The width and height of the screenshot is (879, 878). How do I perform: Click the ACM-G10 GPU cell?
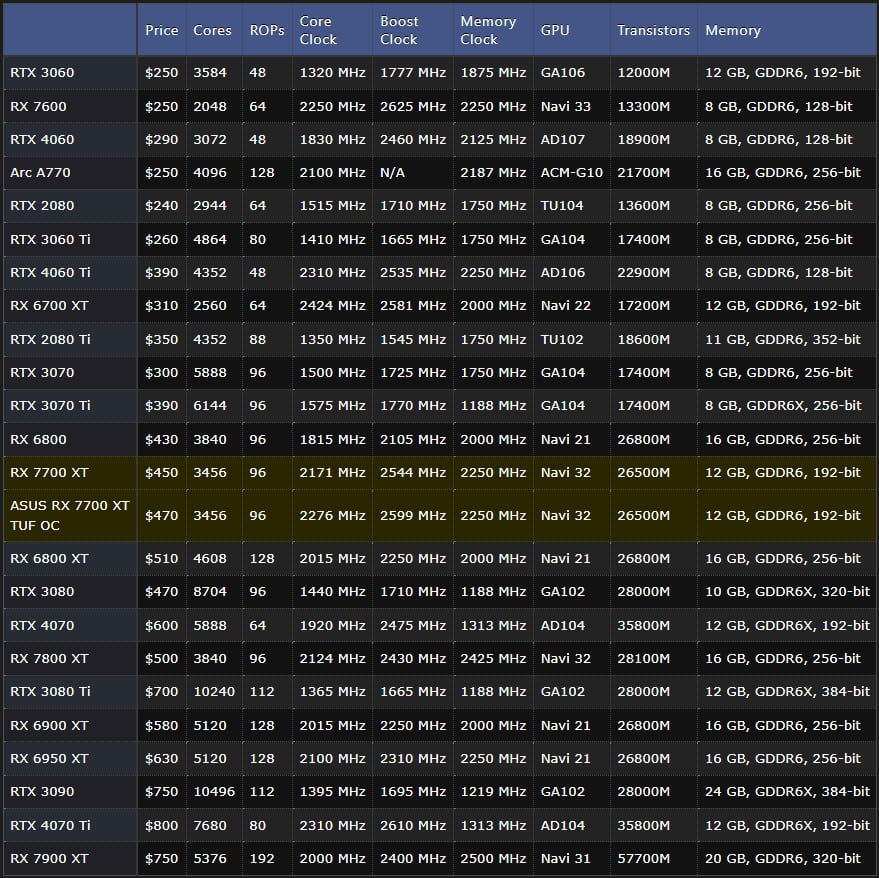(572, 173)
